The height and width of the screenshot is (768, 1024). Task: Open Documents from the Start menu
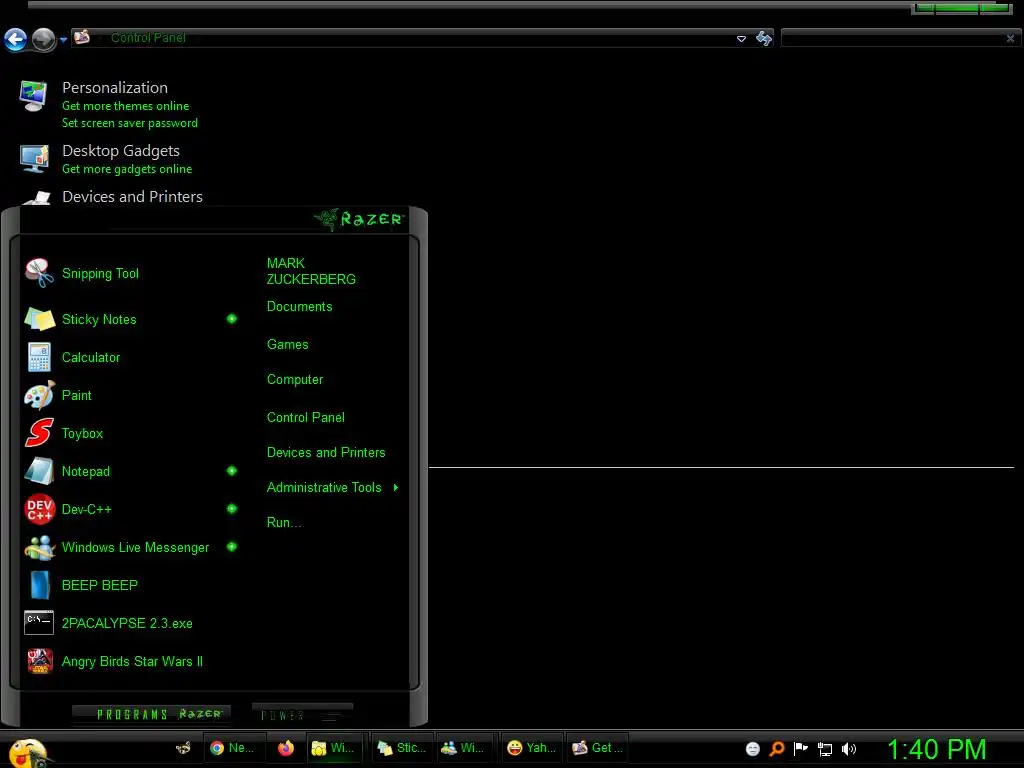point(299,306)
